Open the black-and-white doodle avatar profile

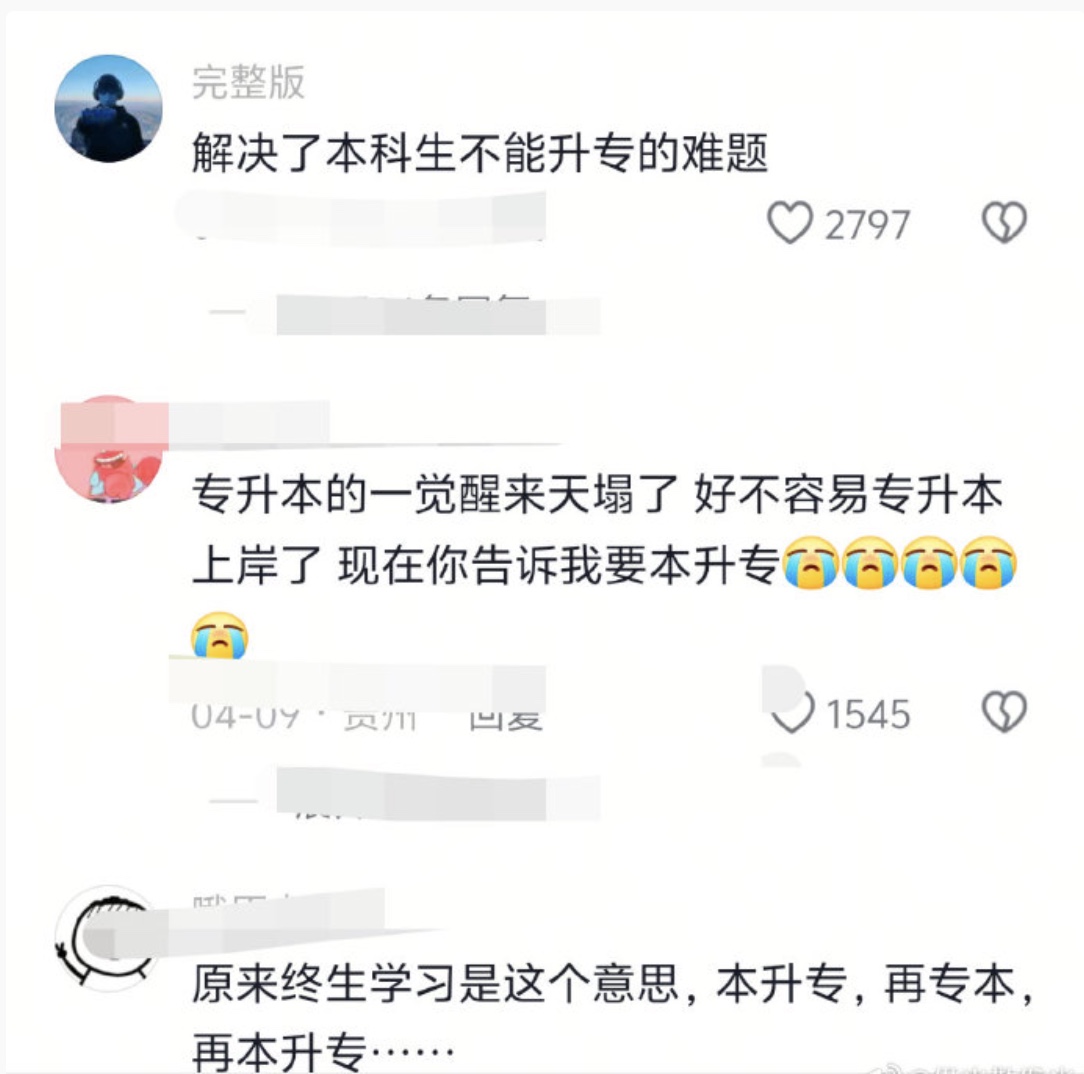pyautogui.click(x=107, y=939)
